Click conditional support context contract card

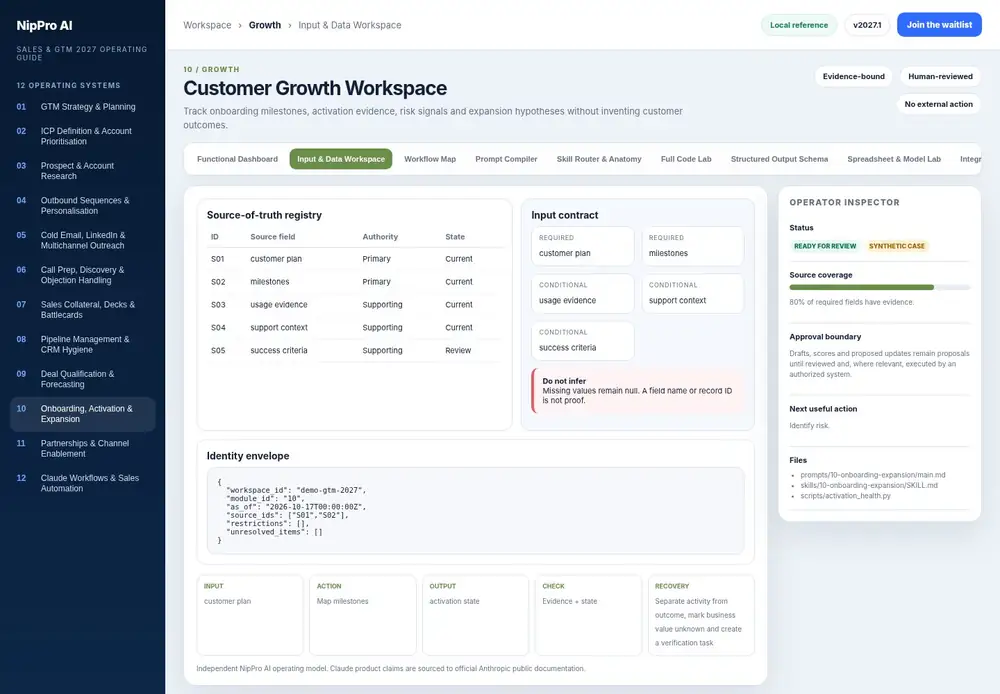[693, 293]
